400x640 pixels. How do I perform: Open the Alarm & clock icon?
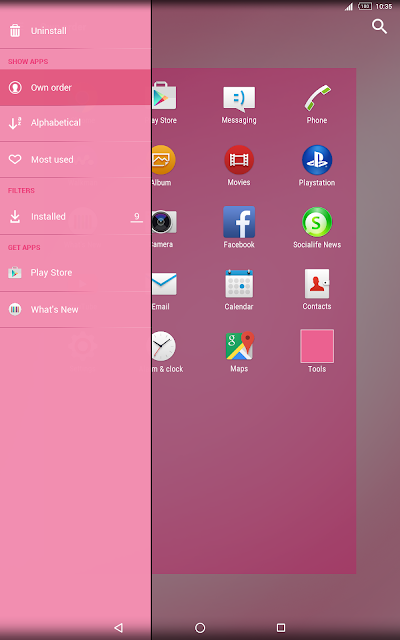point(164,346)
